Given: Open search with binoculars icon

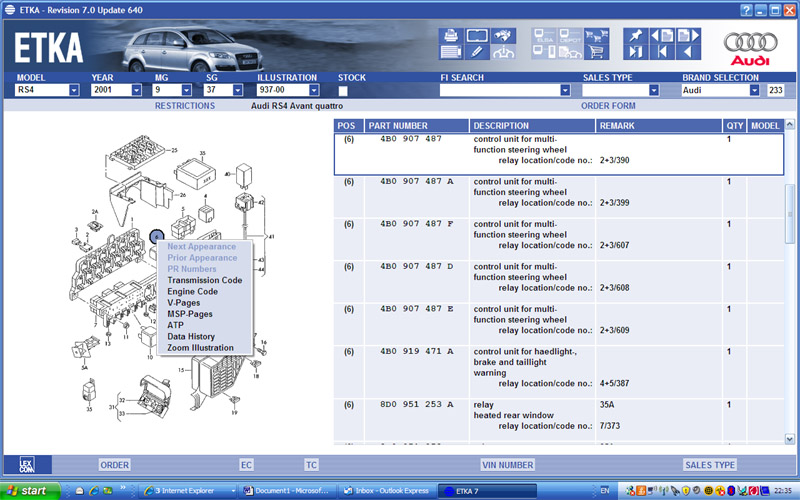Looking at the screenshot, I should click(x=503, y=36).
